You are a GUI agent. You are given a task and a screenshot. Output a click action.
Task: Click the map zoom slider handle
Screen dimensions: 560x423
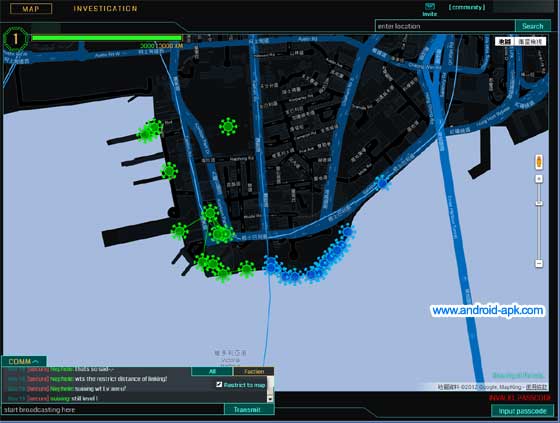tap(539, 203)
